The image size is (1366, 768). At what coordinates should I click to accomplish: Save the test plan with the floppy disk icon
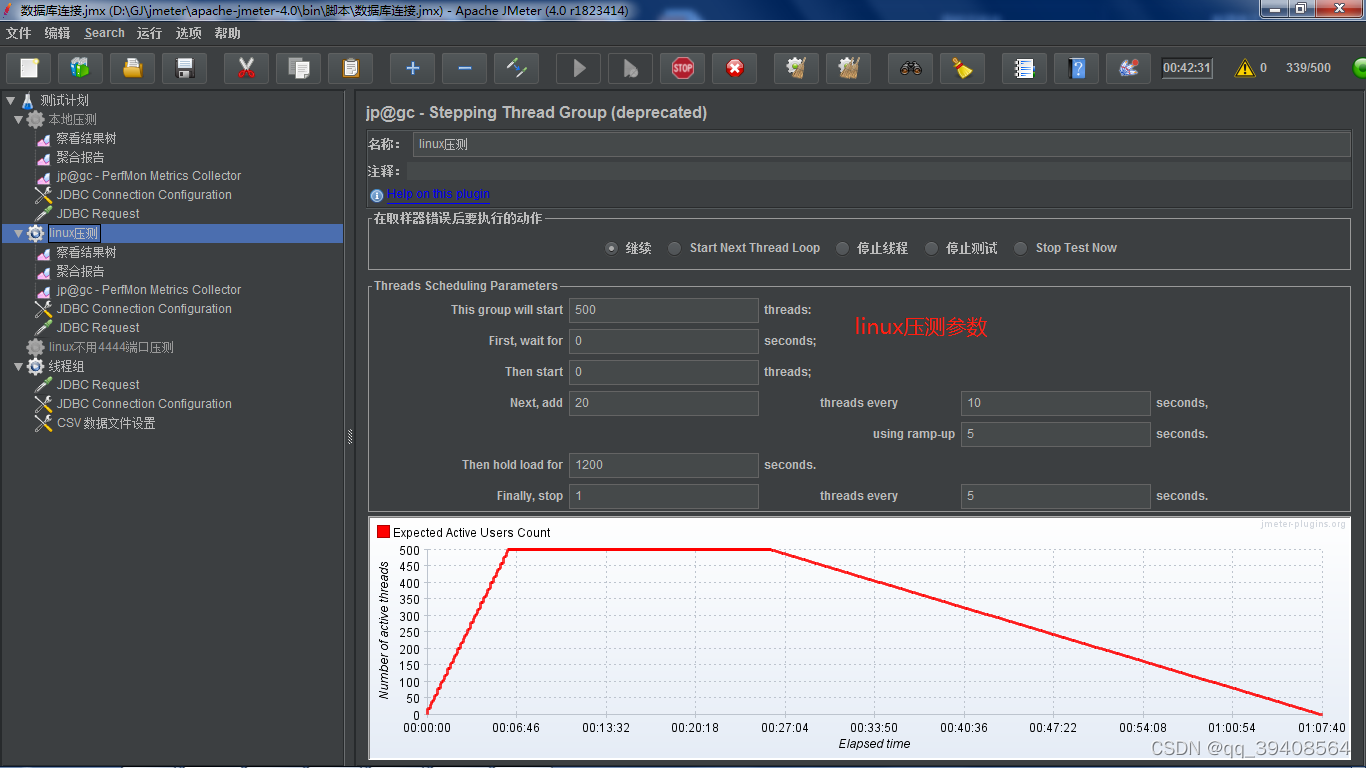(x=185, y=68)
